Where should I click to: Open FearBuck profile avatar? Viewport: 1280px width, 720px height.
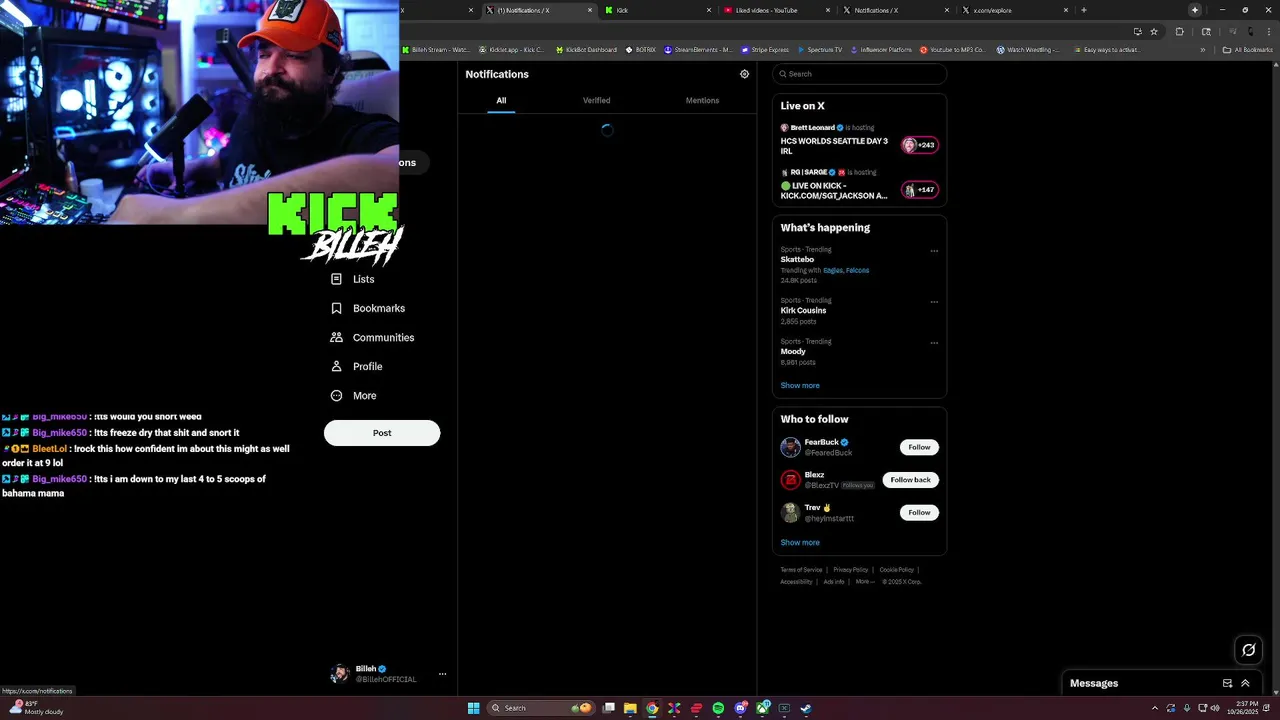(x=791, y=447)
